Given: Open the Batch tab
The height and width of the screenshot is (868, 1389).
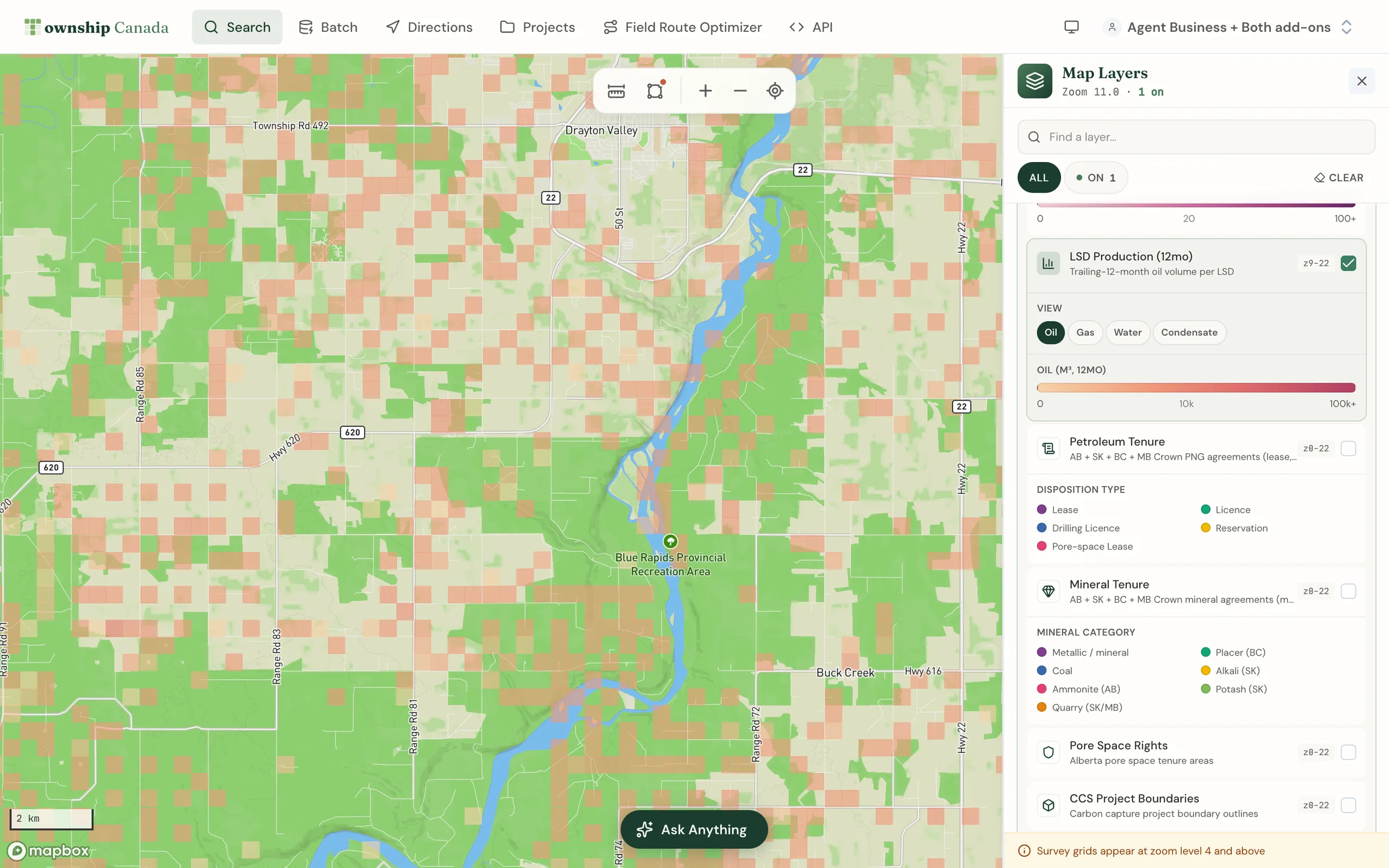Looking at the screenshot, I should click(x=328, y=27).
